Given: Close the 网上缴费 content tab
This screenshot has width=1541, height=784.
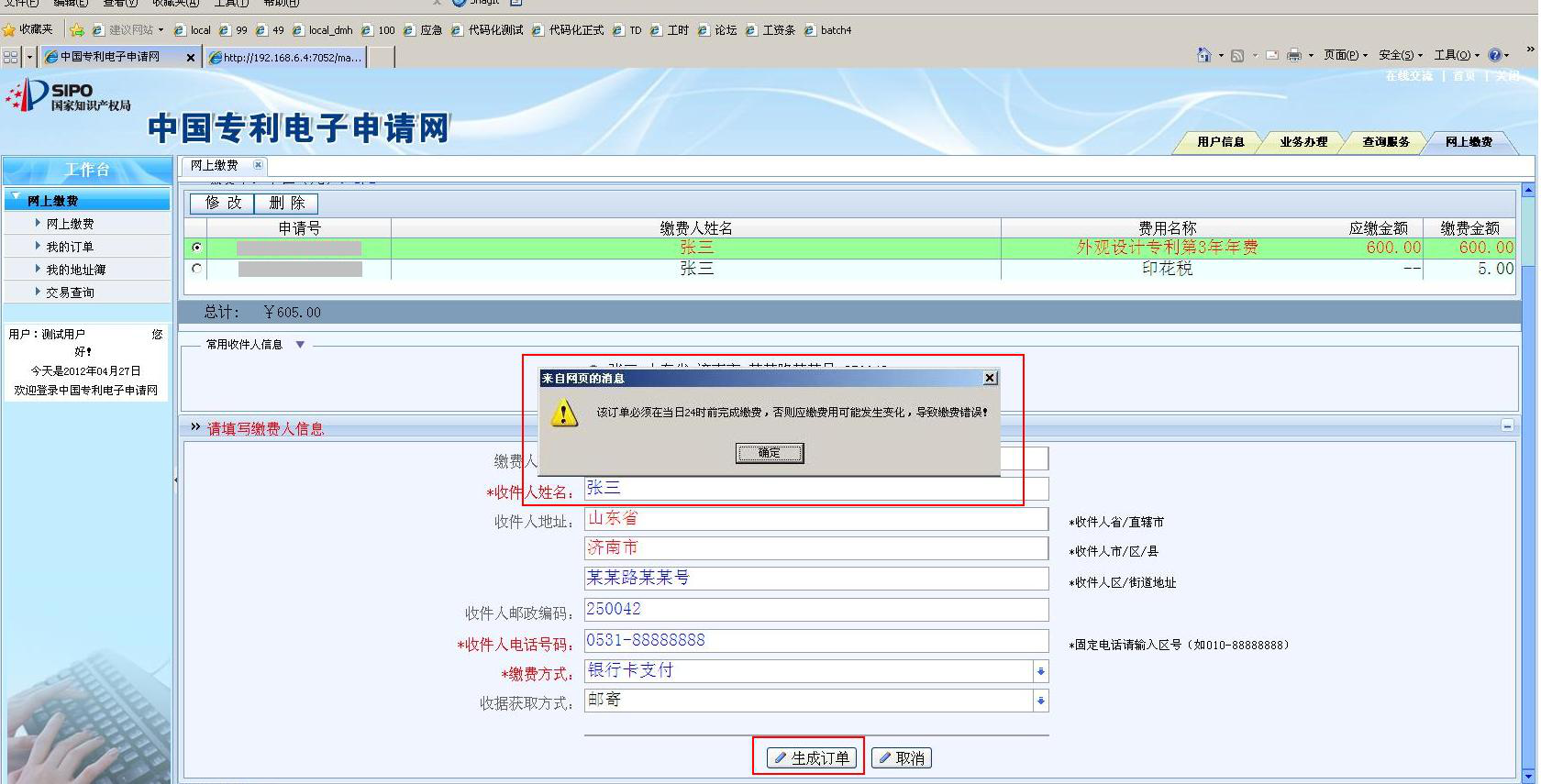Looking at the screenshot, I should click(x=258, y=165).
